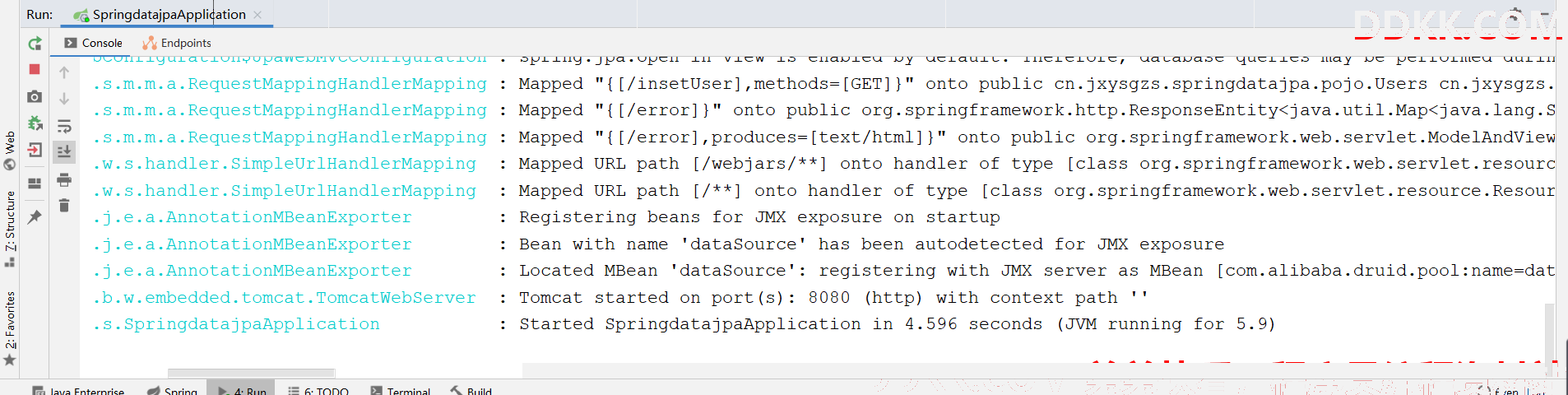The image size is (1568, 395).
Task: Click the down stack trace arrow
Action: click(64, 99)
